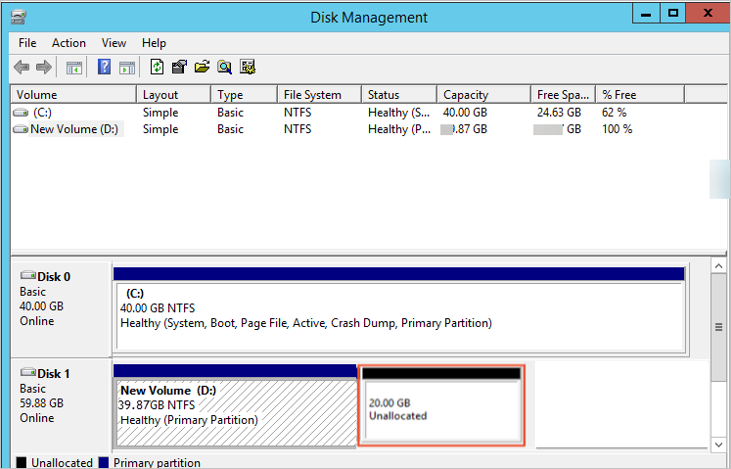
Task: Click Basic in the New Volume (D:) row
Action: 230,129
